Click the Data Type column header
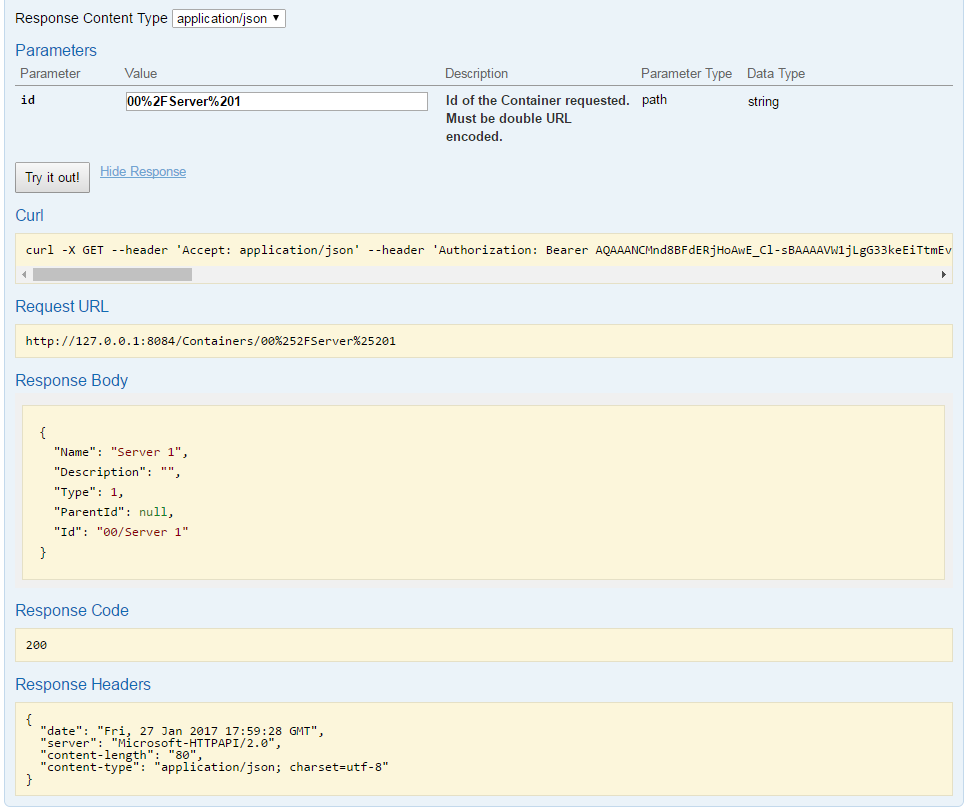Image resolution: width=972 pixels, height=812 pixels. [775, 73]
